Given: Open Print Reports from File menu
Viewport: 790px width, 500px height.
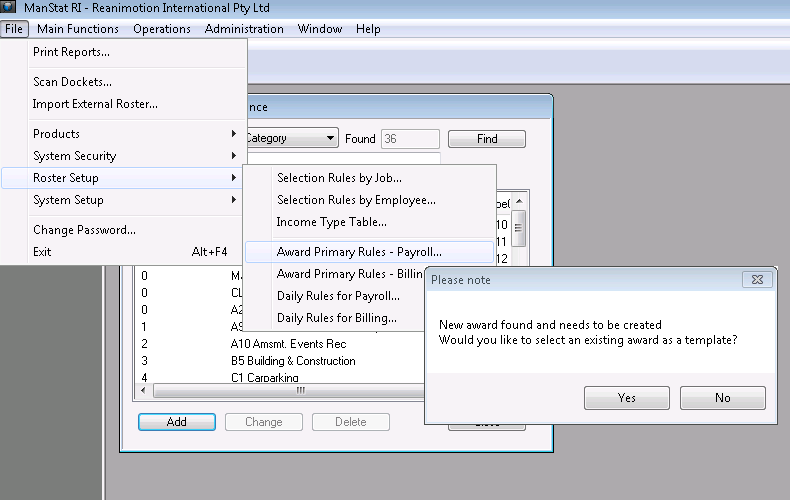Looking at the screenshot, I should [x=72, y=51].
